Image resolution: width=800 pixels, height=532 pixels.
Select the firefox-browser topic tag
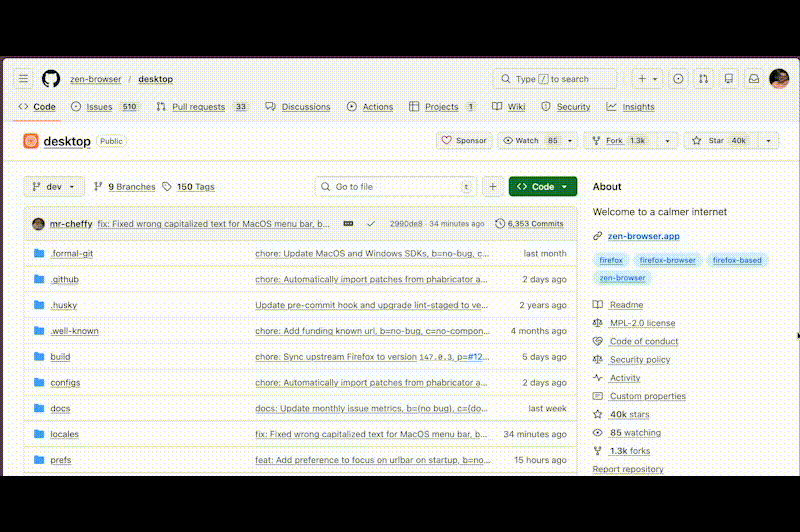[x=667, y=260]
